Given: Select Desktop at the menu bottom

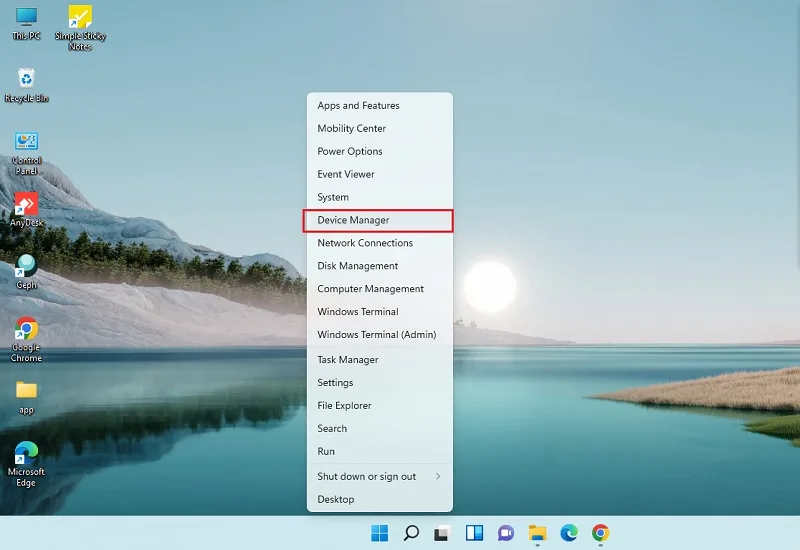Looking at the screenshot, I should coord(380,500).
